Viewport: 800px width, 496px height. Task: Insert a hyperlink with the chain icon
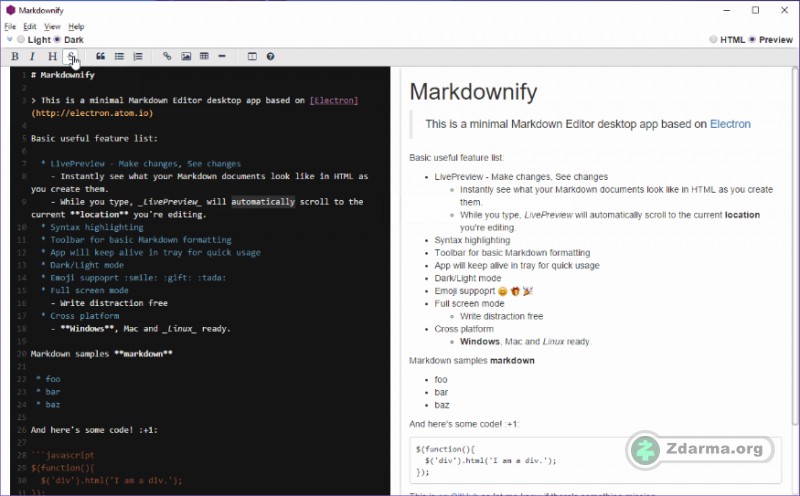click(x=167, y=57)
